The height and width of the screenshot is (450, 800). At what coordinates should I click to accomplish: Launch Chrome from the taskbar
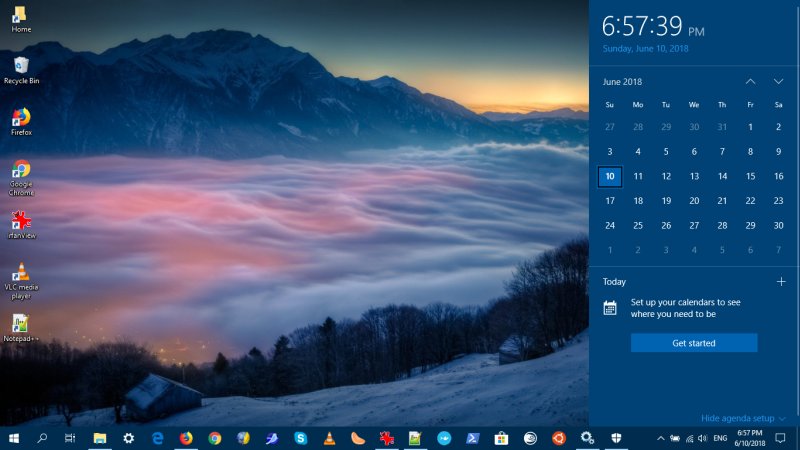215,438
